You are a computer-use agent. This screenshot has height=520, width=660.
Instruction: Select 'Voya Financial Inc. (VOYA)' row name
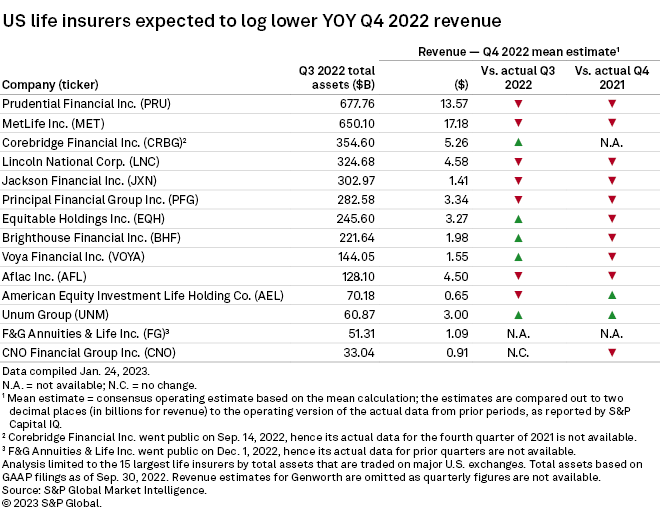(73, 257)
